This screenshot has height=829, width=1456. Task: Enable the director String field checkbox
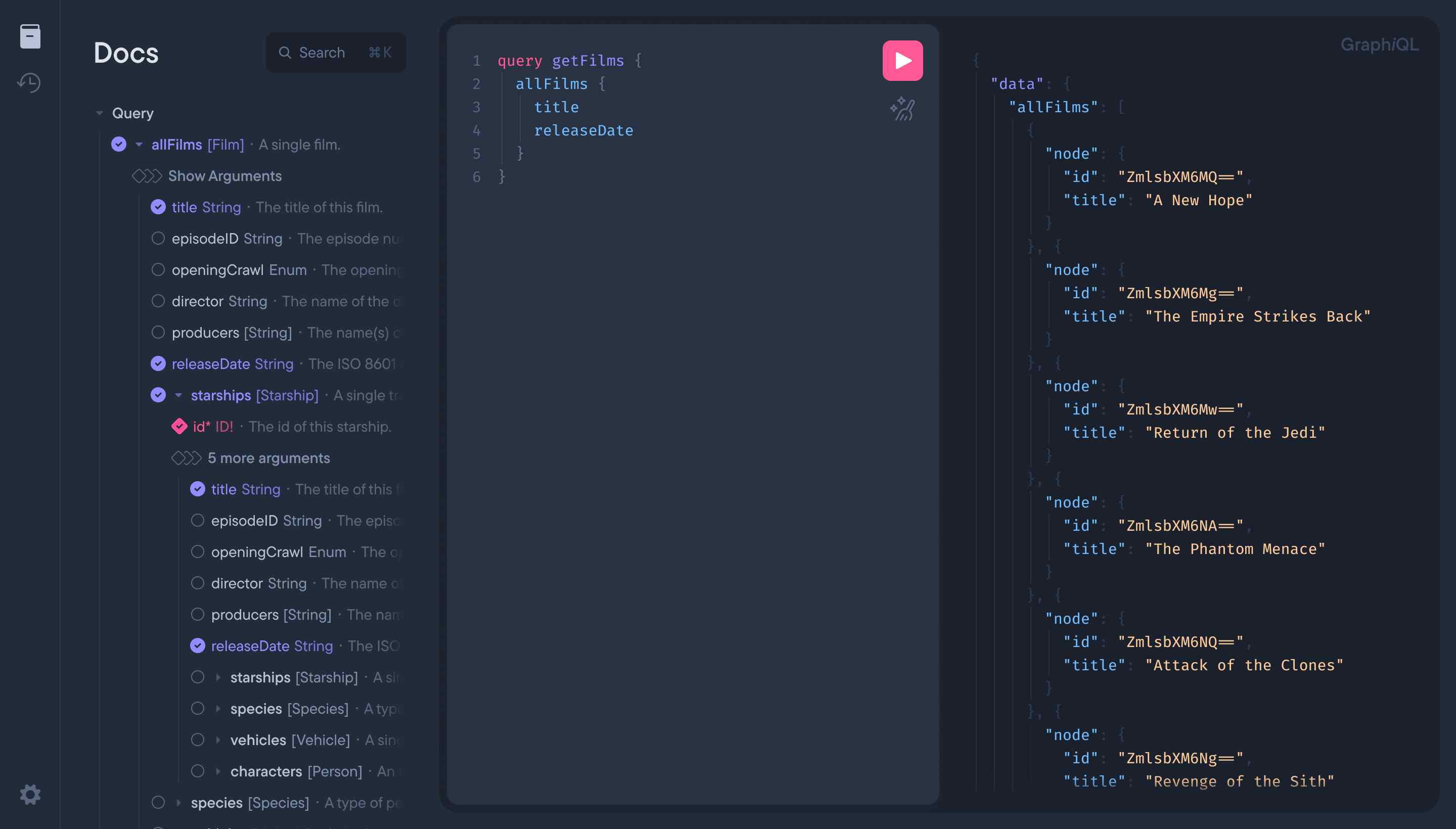coord(158,301)
